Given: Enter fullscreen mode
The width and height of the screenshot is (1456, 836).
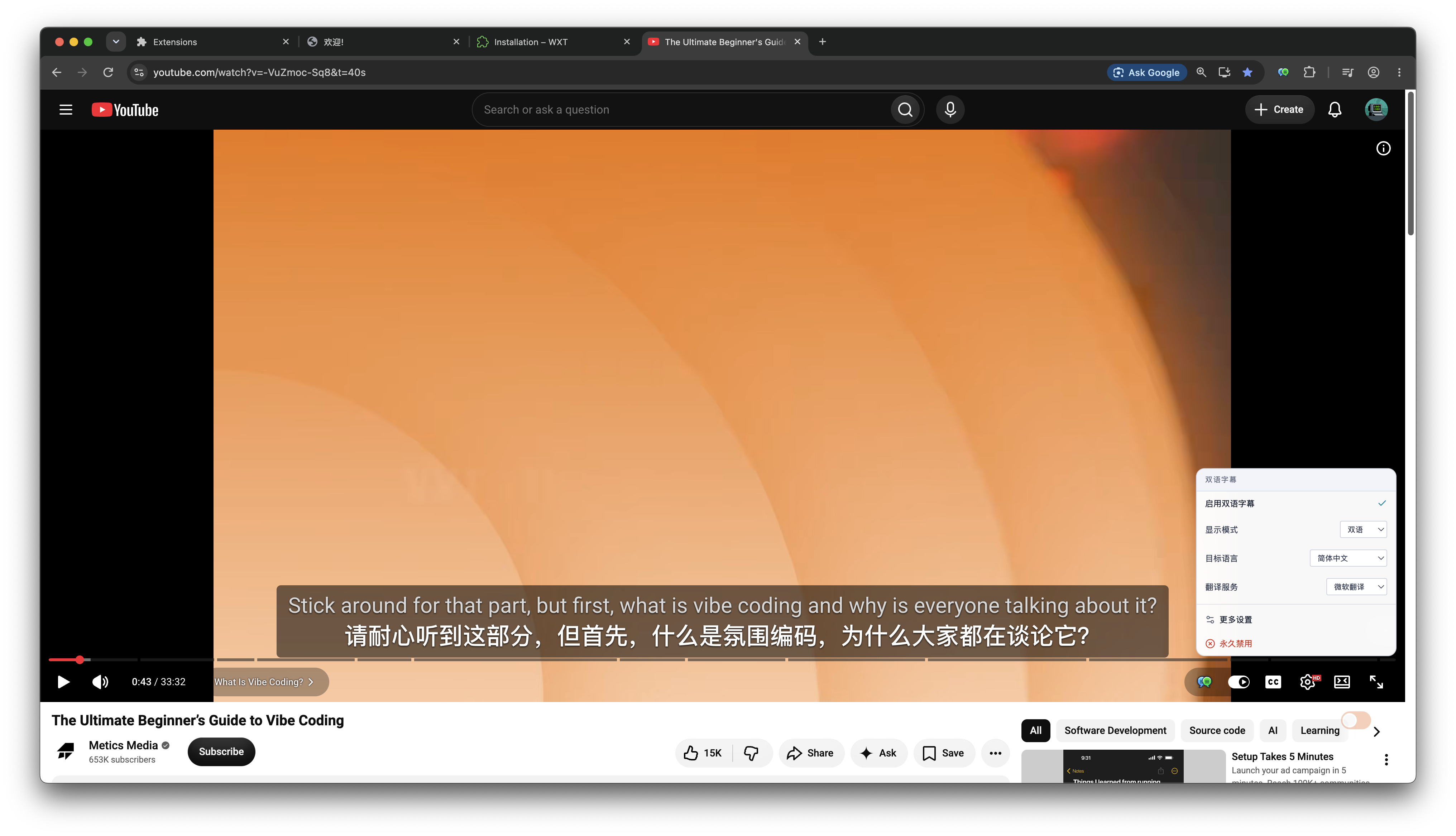Looking at the screenshot, I should tap(1376, 682).
